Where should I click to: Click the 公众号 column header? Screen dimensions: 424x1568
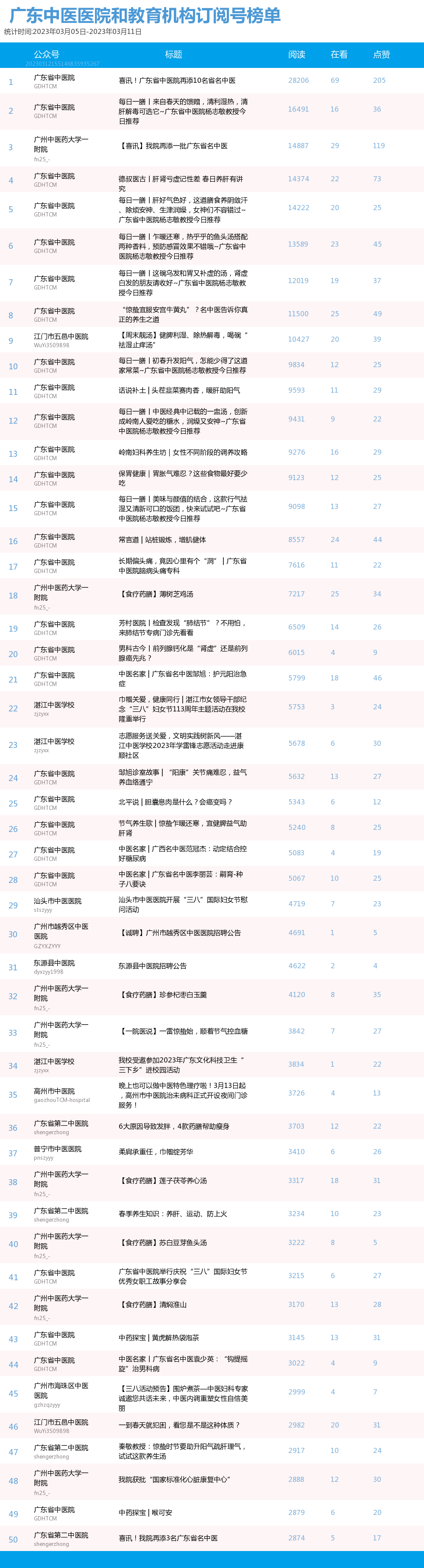tap(46, 54)
